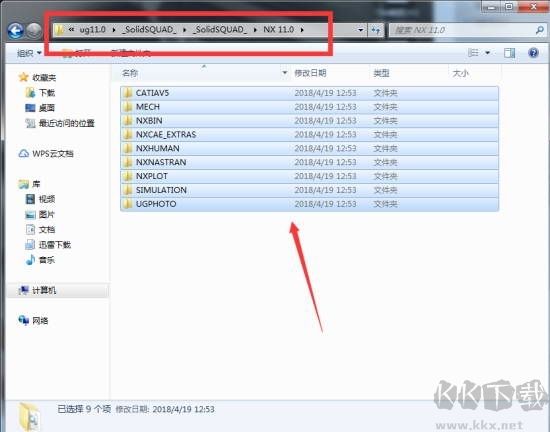Change view with the view mode icon
Screen dimensions: 550x432
pos(473,53)
